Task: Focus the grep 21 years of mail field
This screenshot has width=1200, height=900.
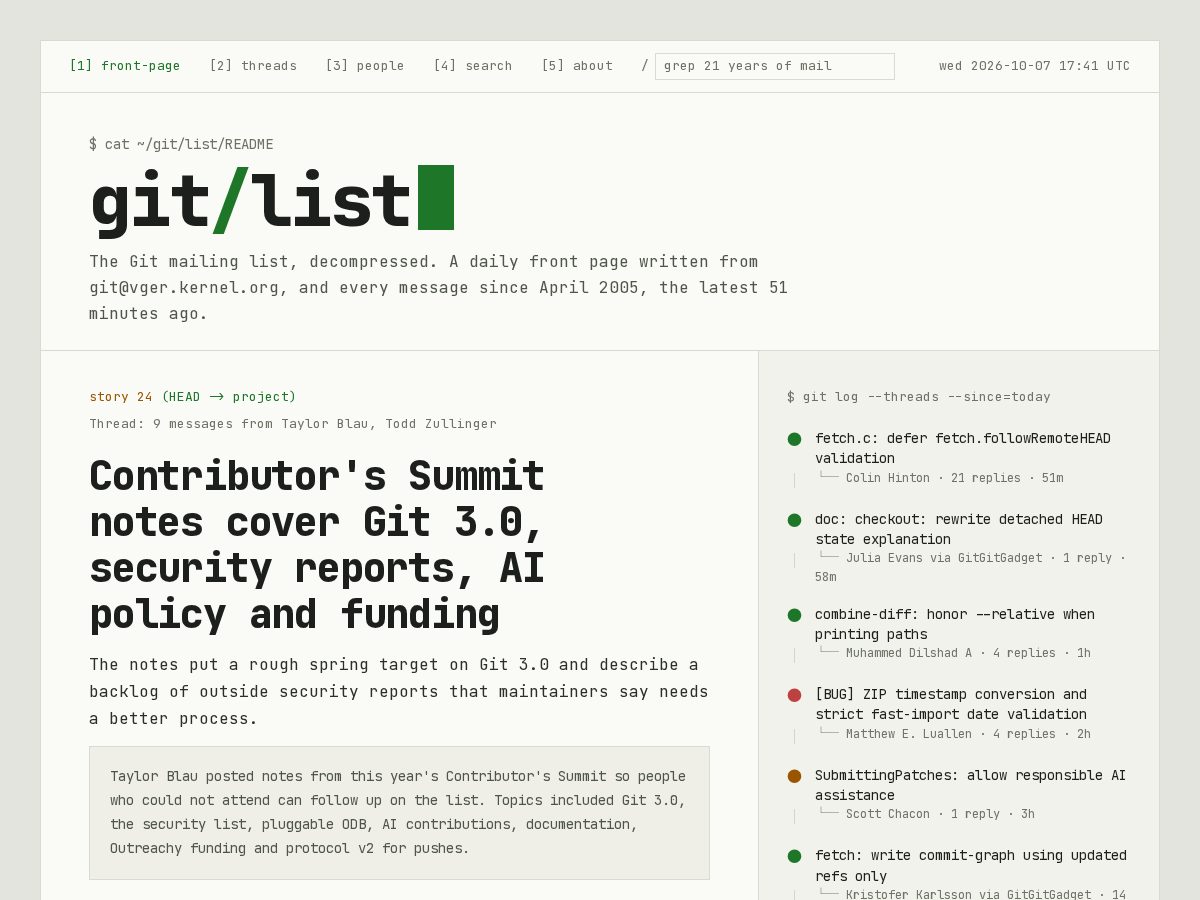Action: click(775, 66)
